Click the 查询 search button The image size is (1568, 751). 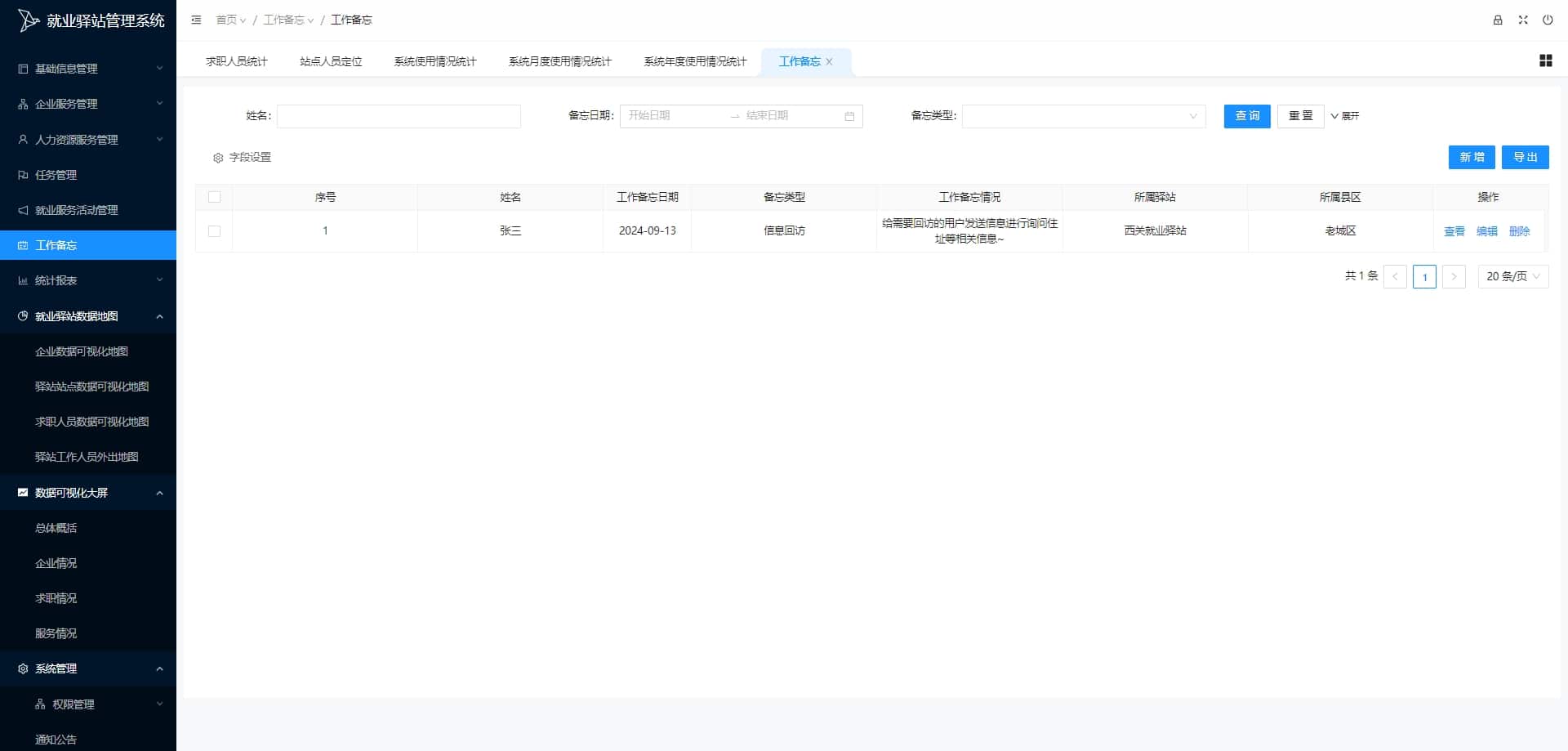tap(1247, 116)
